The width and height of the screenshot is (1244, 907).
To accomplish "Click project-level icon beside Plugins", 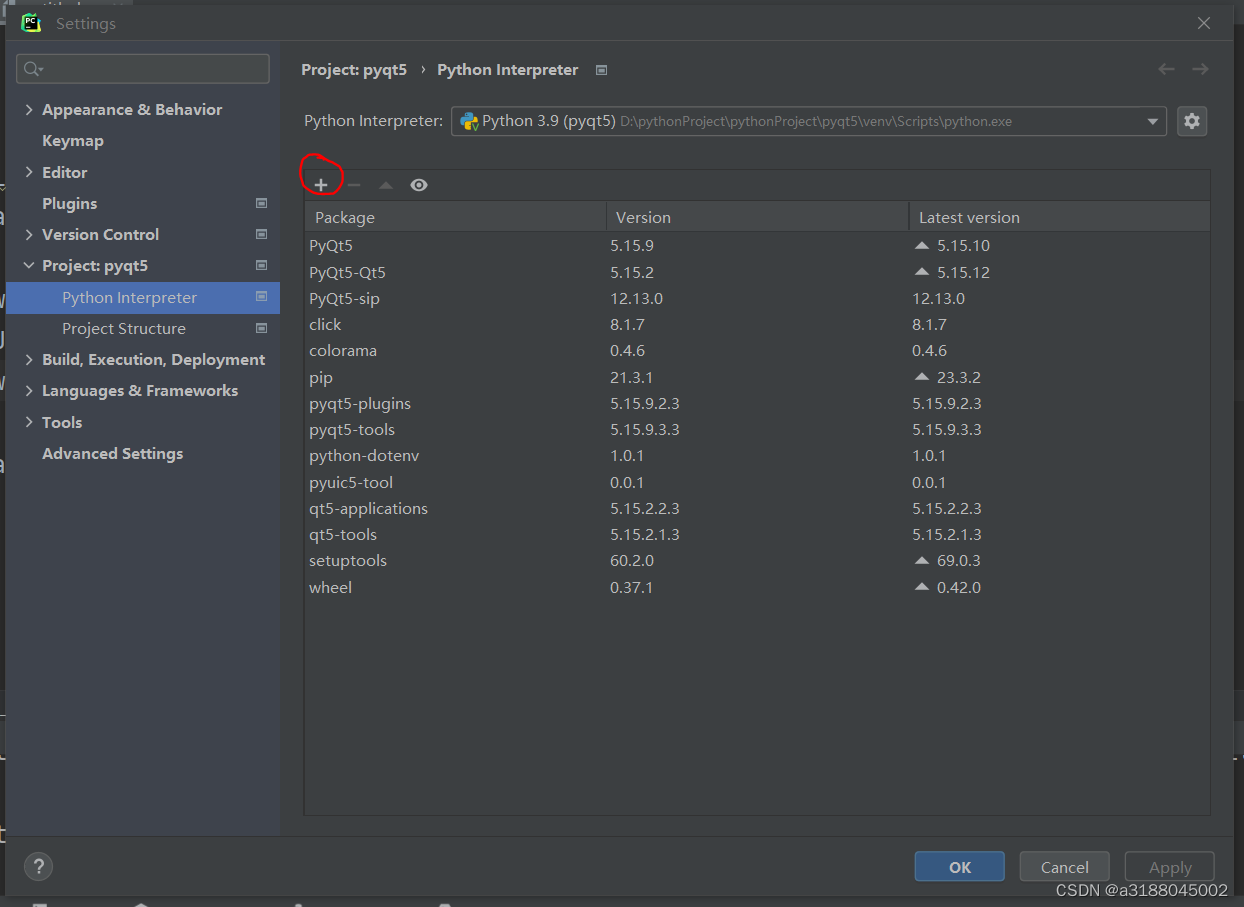I will click(x=262, y=203).
